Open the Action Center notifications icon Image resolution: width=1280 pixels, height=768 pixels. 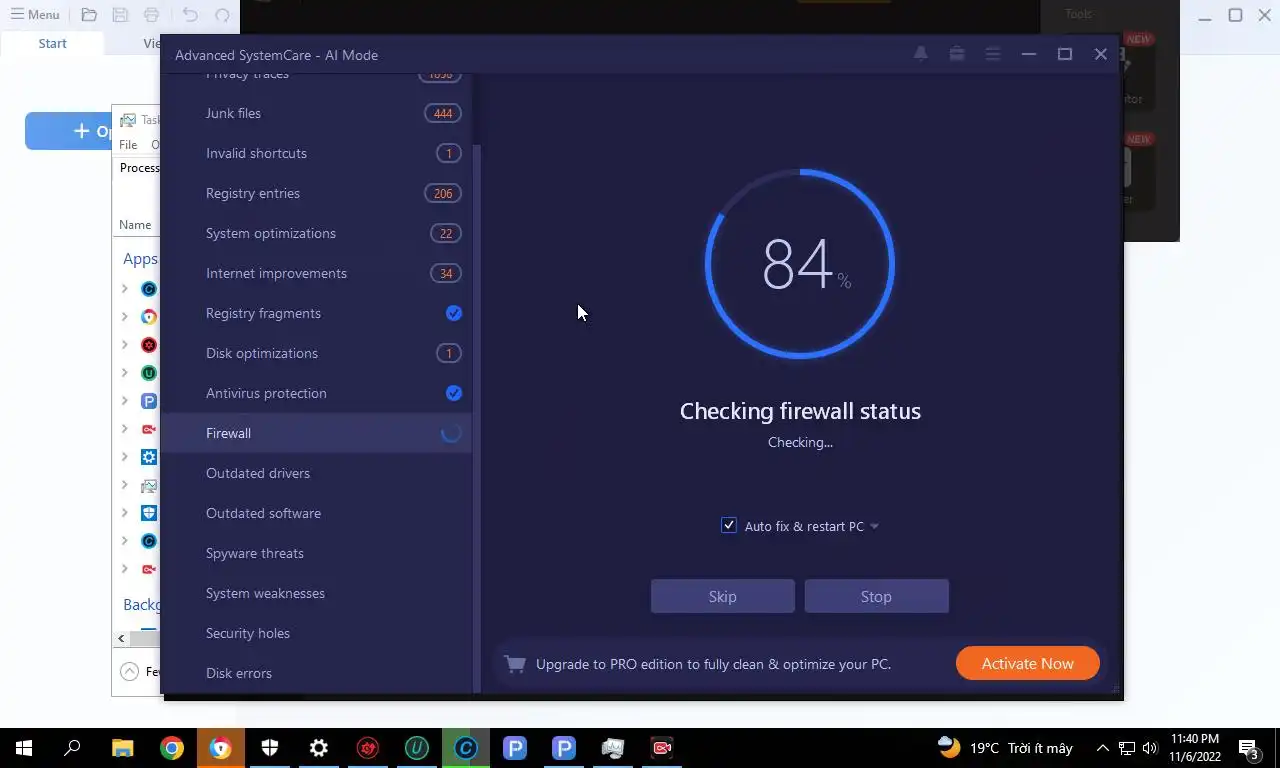pos(1249,748)
